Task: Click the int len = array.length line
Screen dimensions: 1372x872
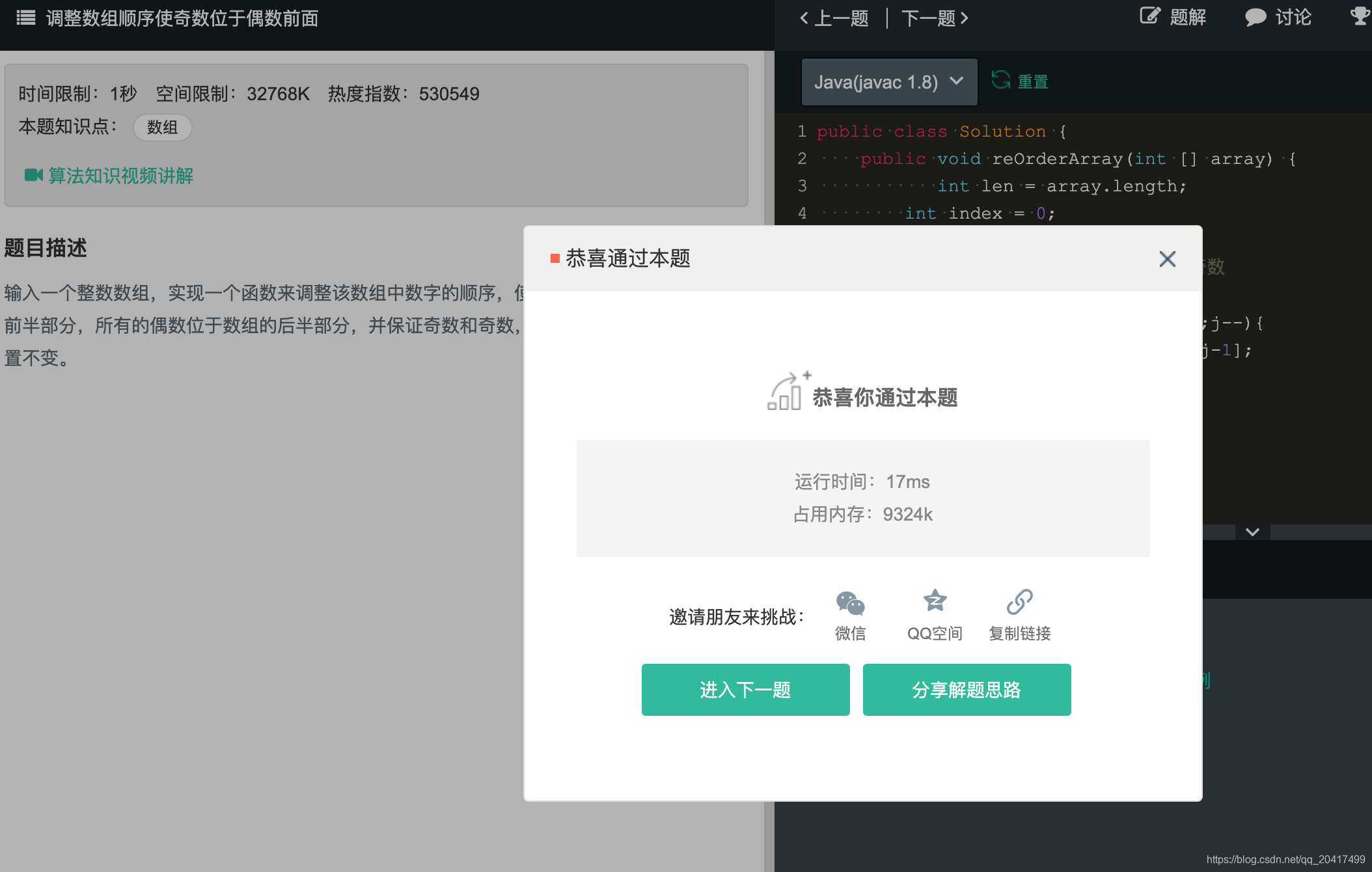Action: click(x=1062, y=186)
